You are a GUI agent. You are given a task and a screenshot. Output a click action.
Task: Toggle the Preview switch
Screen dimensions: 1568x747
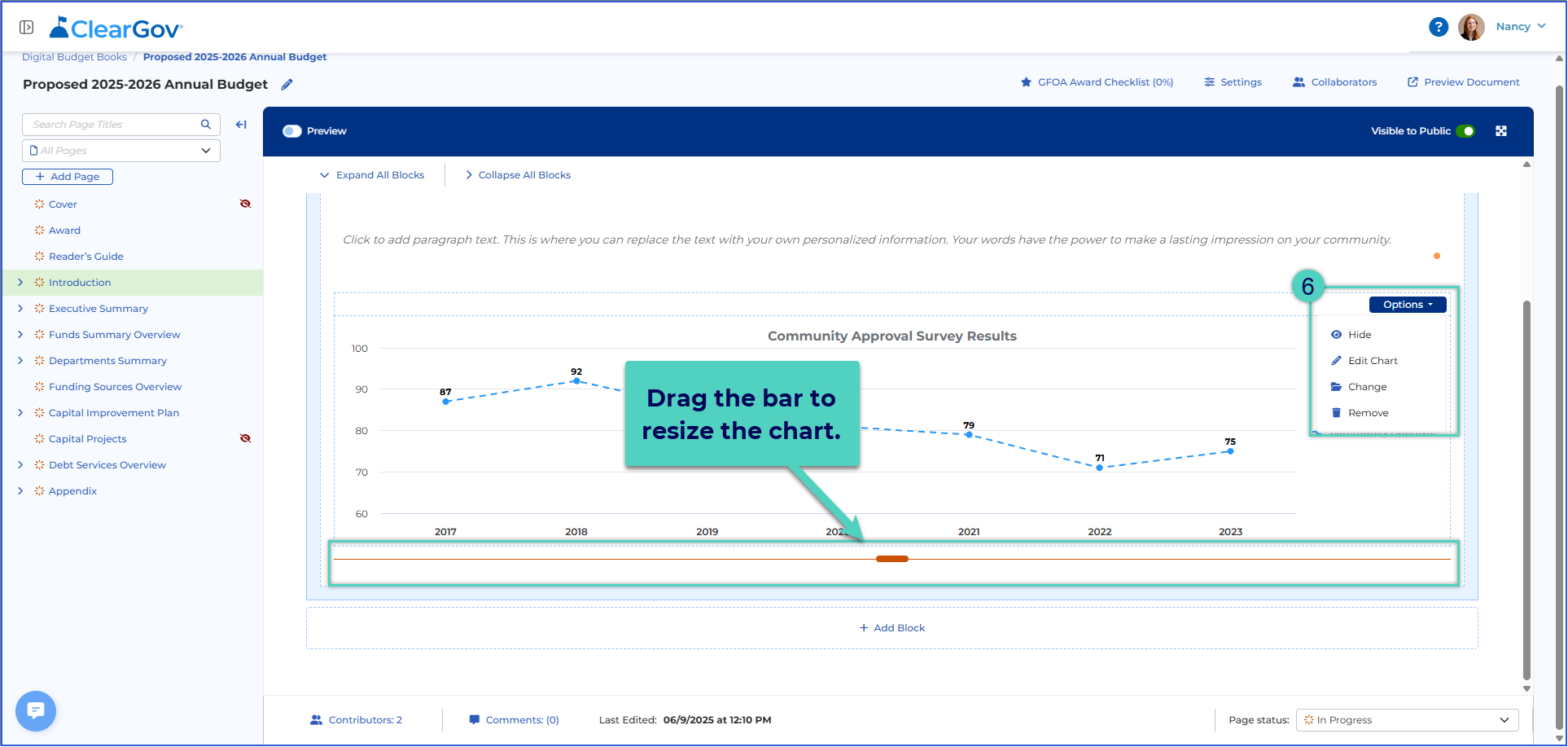pos(292,131)
